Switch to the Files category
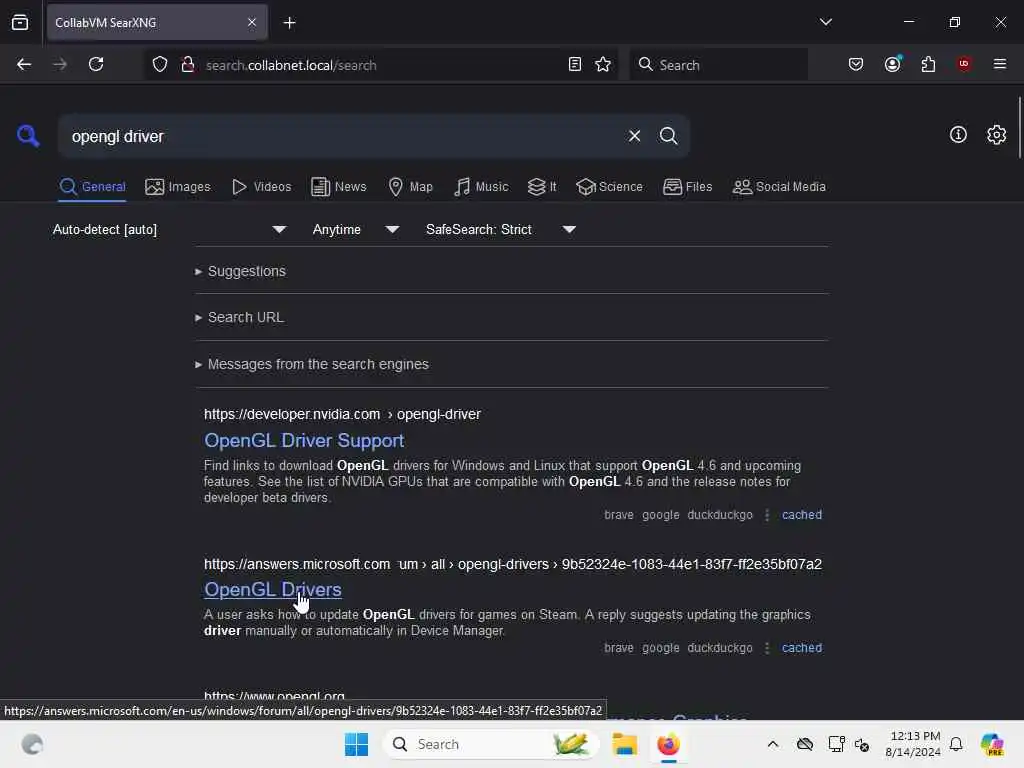The height and width of the screenshot is (768, 1024). 687,187
